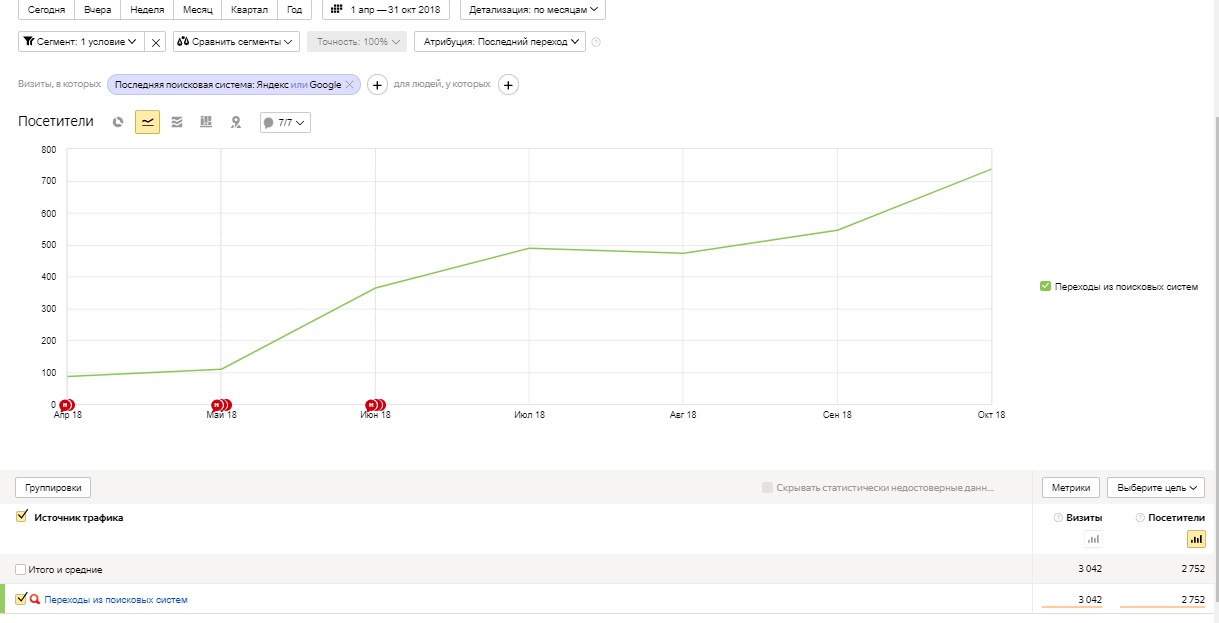Select the Квартал period tab

pyautogui.click(x=249, y=9)
